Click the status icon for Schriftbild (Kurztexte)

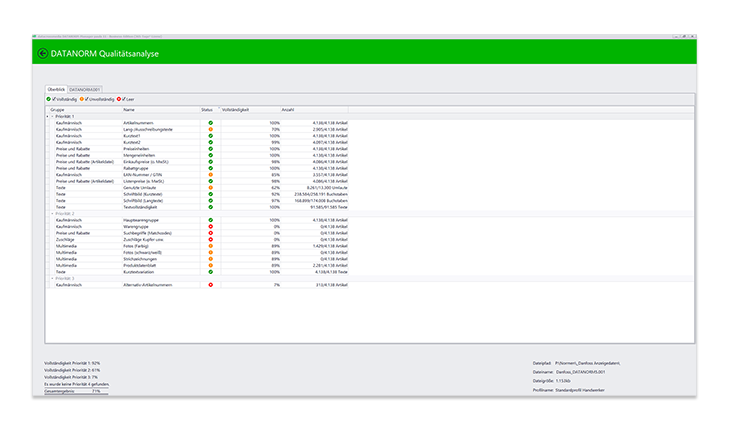pyautogui.click(x=211, y=194)
